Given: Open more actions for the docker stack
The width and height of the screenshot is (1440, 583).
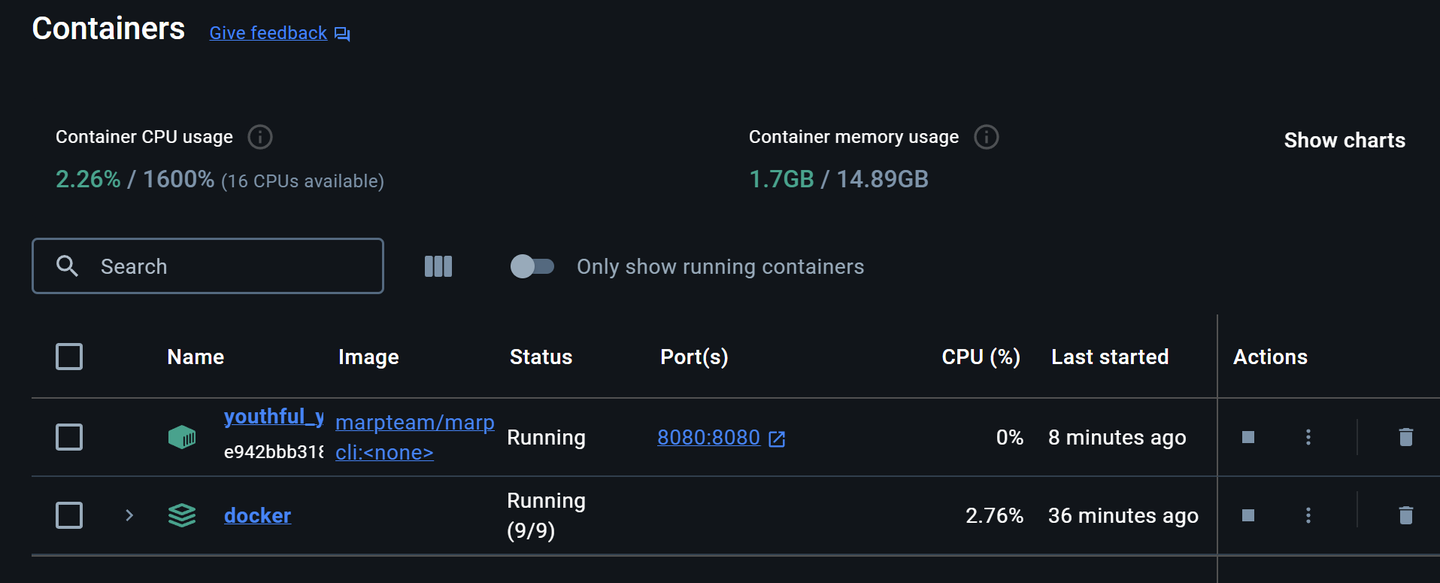Looking at the screenshot, I should click(1308, 515).
